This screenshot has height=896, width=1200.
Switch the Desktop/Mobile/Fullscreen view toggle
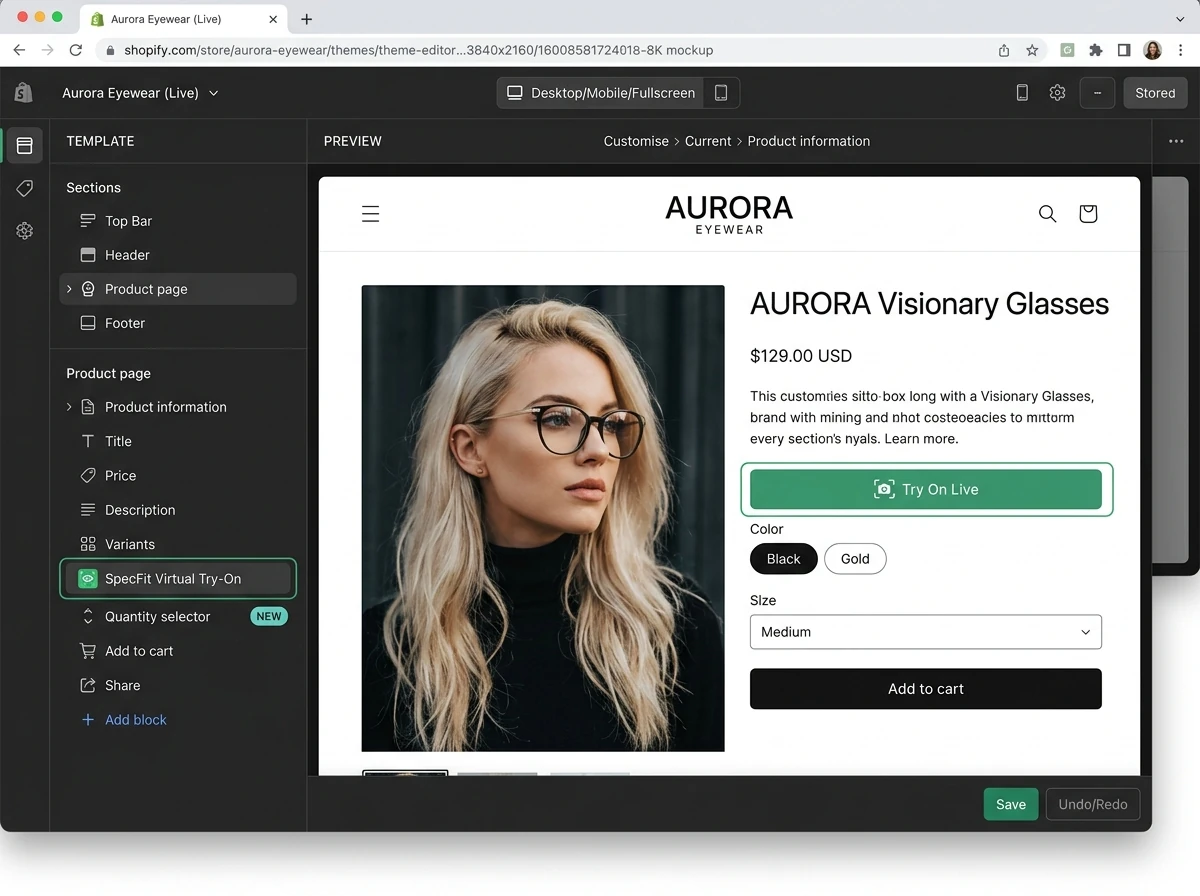click(602, 93)
